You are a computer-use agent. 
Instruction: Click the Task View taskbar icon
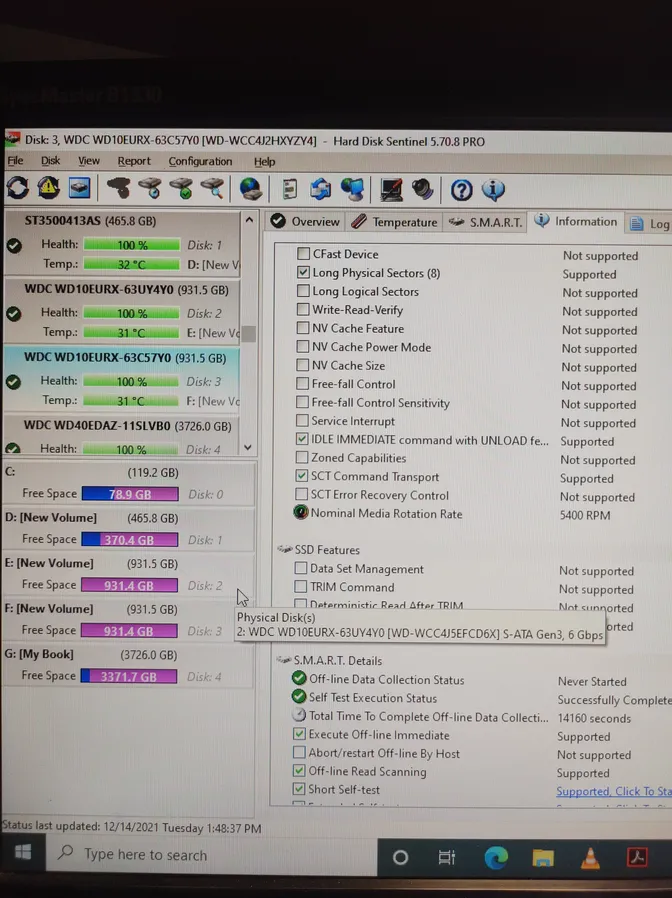[446, 857]
